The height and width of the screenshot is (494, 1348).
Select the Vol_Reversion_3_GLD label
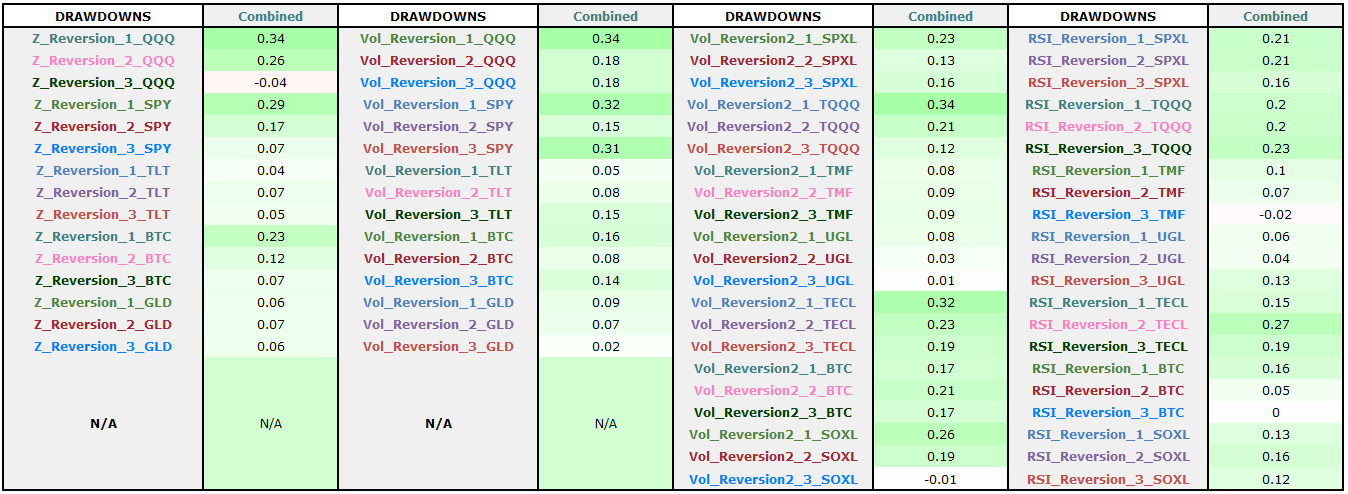click(438, 346)
